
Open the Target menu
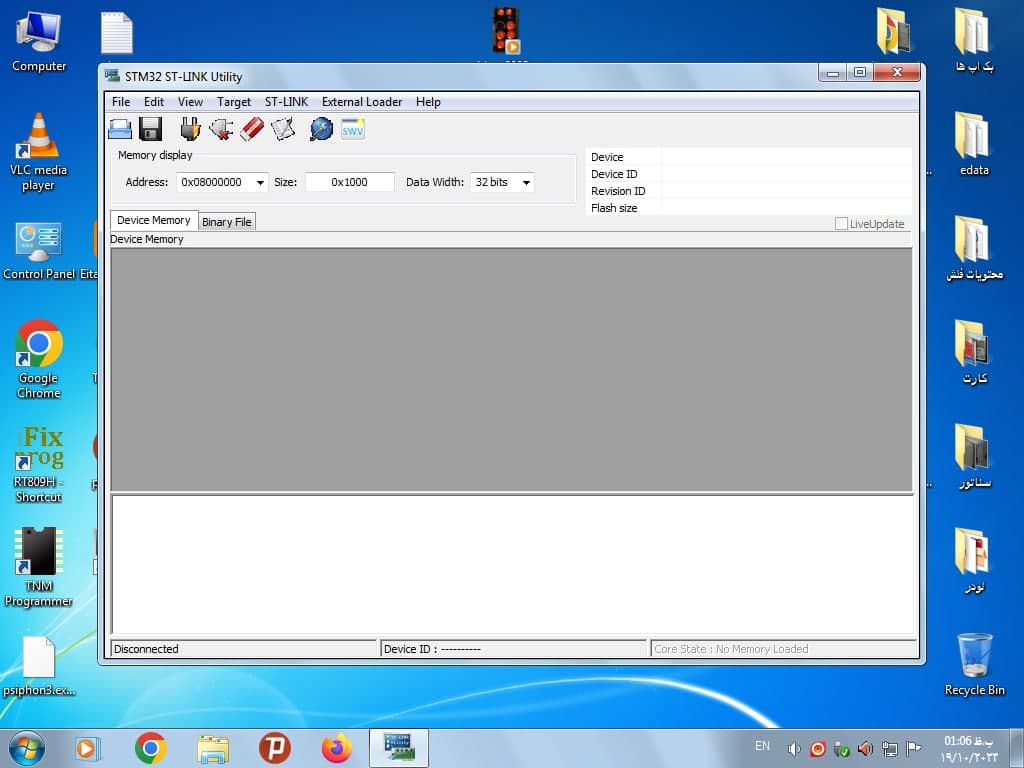[x=234, y=102]
